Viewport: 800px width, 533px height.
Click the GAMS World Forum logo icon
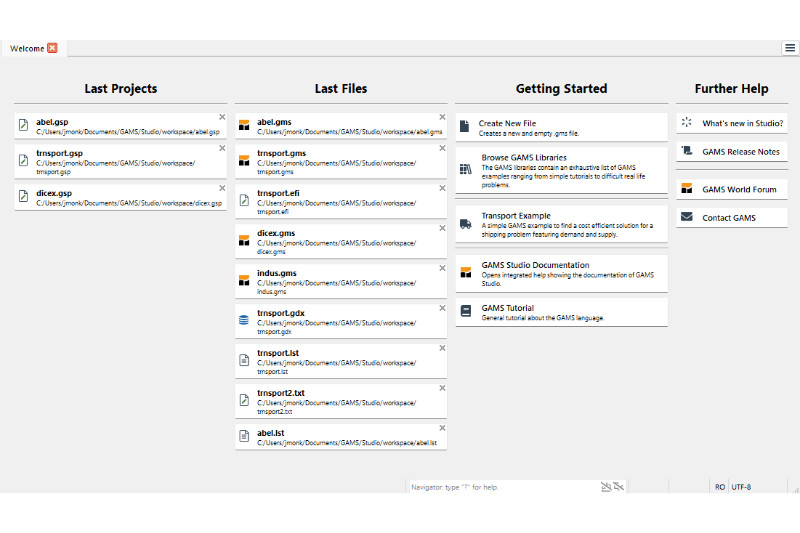coord(687,188)
